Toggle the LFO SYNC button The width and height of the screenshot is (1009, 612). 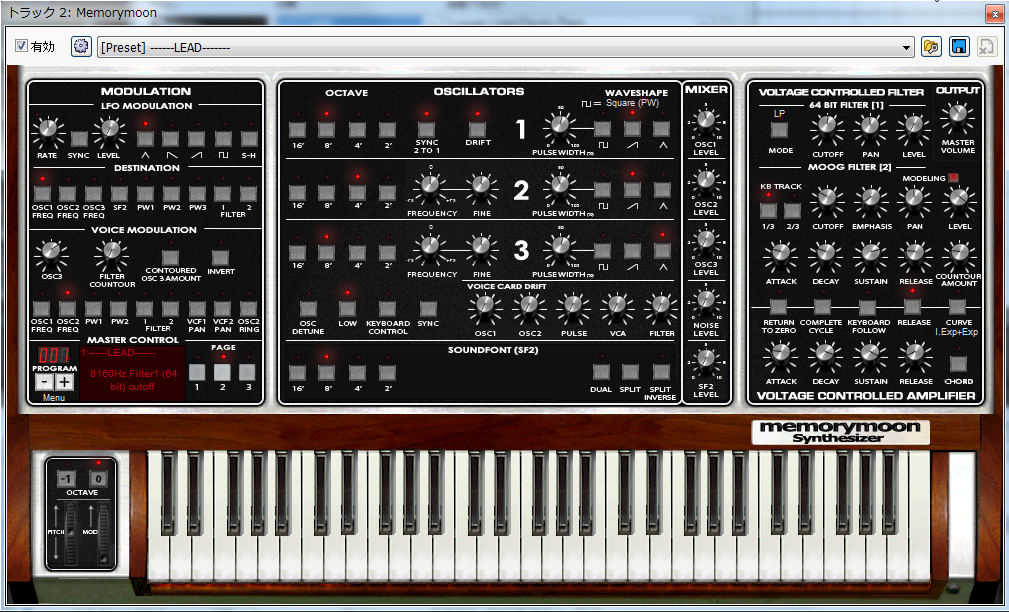click(79, 138)
